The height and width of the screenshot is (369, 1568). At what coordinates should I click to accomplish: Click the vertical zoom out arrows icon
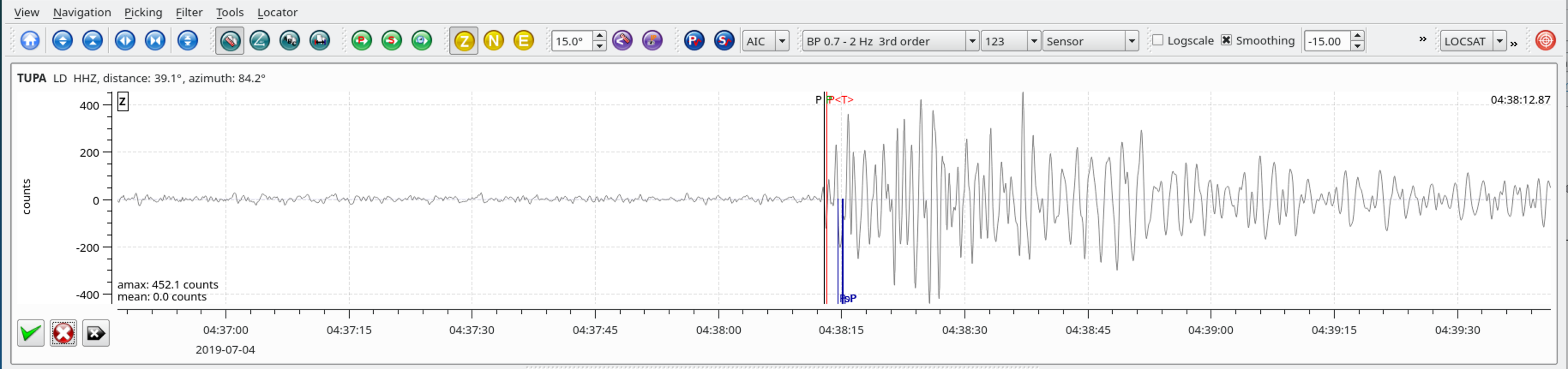click(93, 41)
